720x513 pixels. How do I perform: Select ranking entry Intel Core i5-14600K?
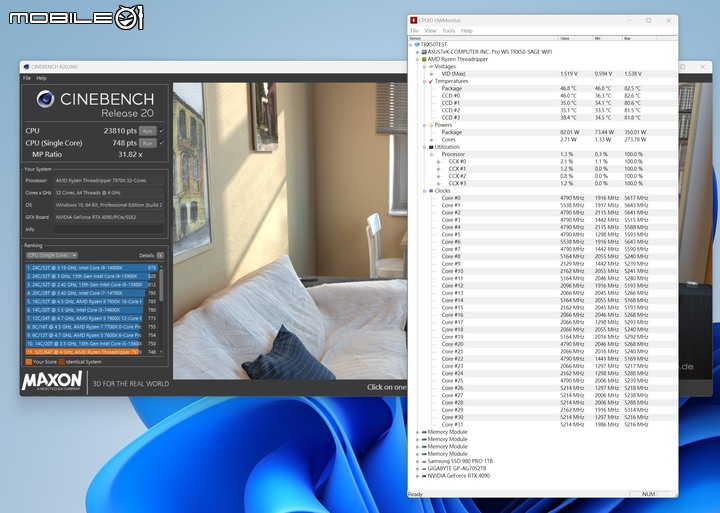coord(91,310)
